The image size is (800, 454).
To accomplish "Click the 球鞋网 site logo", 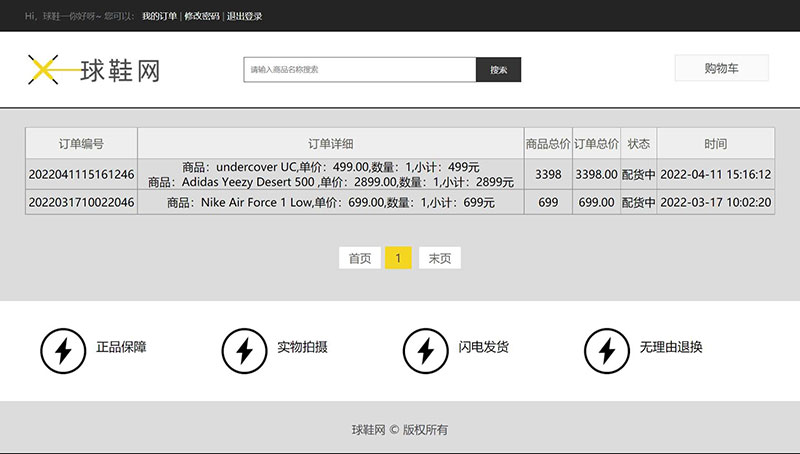I will [x=93, y=69].
